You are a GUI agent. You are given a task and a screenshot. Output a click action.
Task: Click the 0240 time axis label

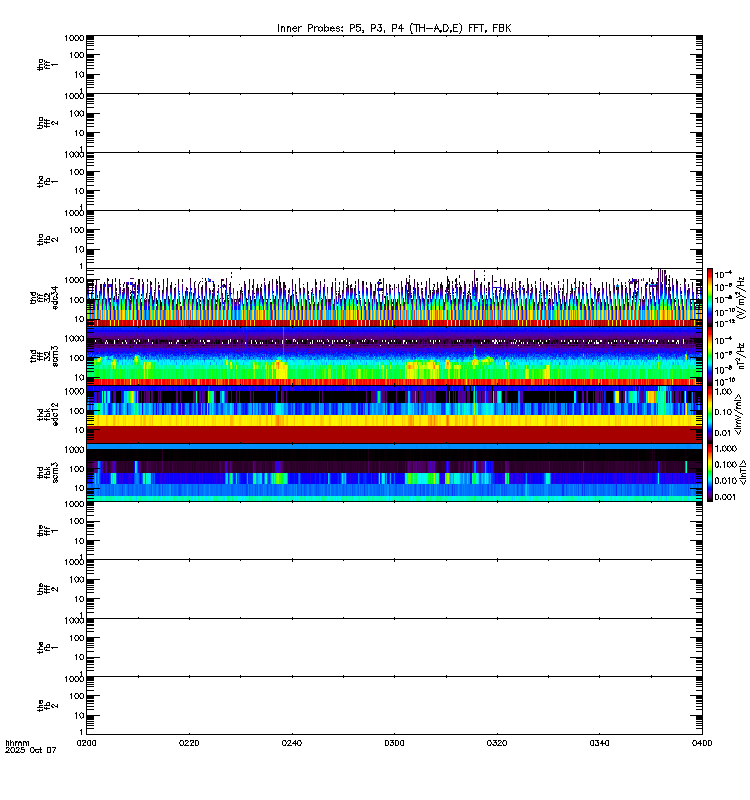292,743
